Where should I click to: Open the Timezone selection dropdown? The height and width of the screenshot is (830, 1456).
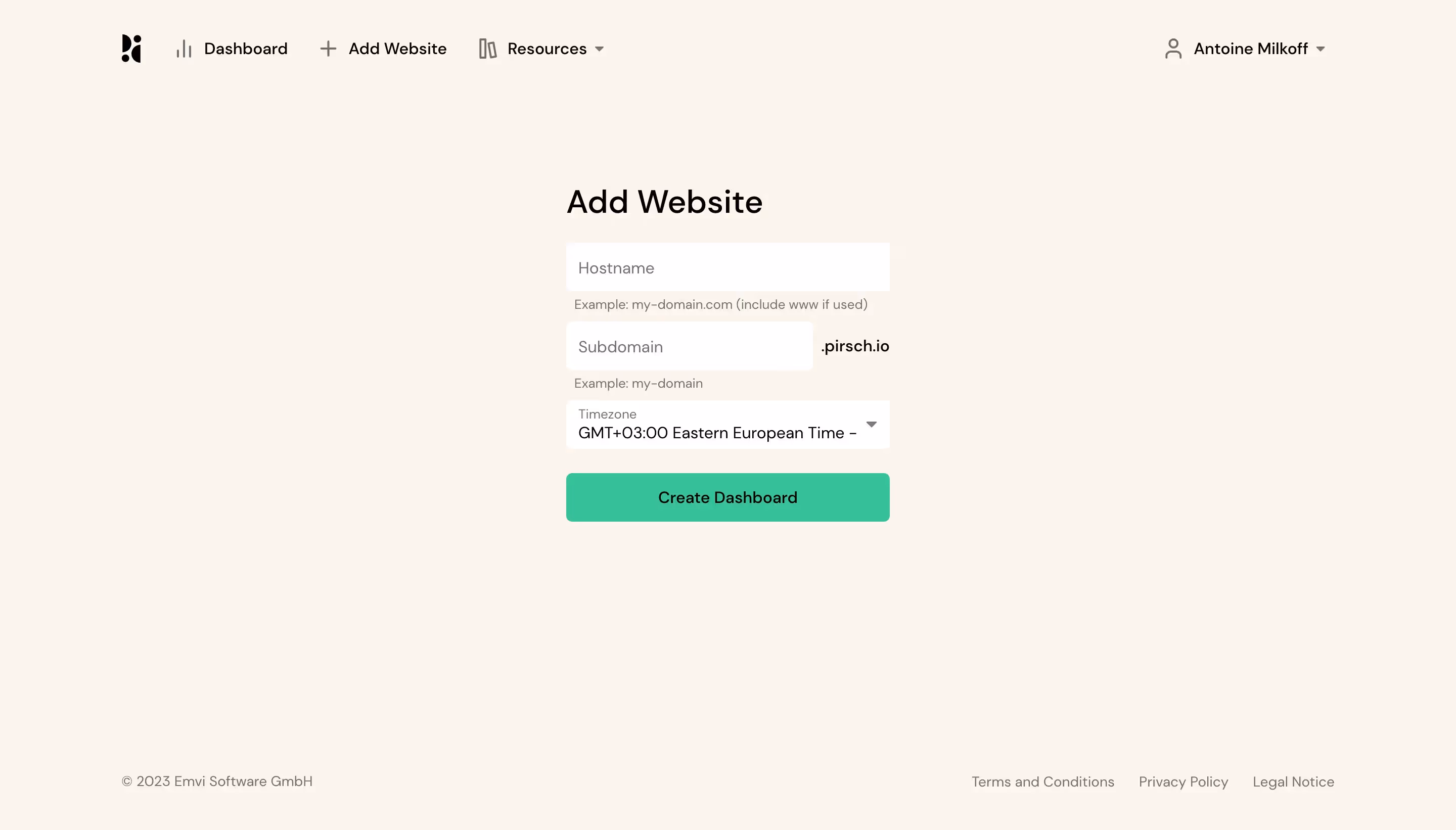pyautogui.click(x=727, y=425)
